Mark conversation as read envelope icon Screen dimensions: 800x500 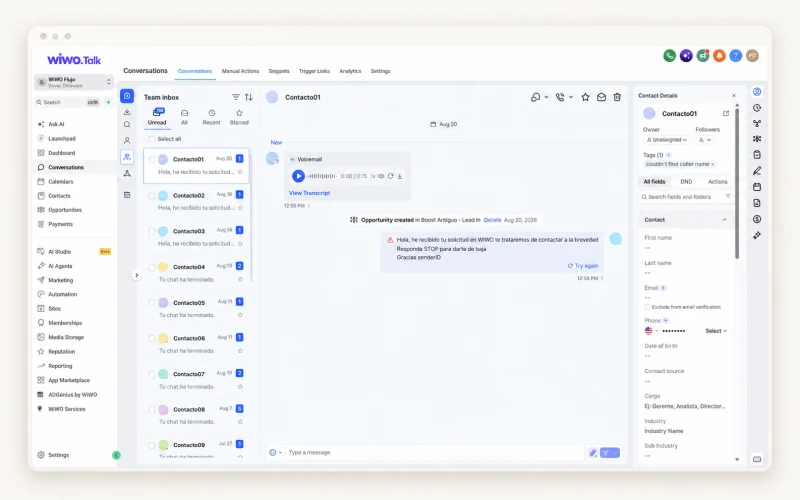click(602, 97)
